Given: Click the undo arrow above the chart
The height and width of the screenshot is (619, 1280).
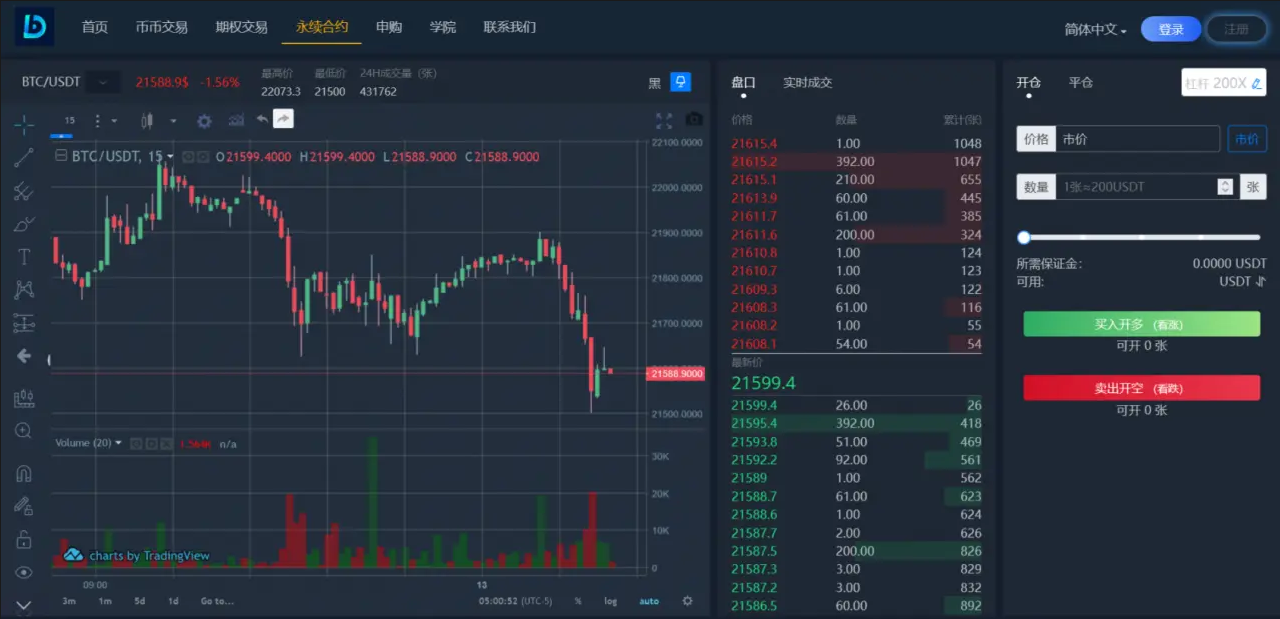Looking at the screenshot, I should (x=259, y=119).
